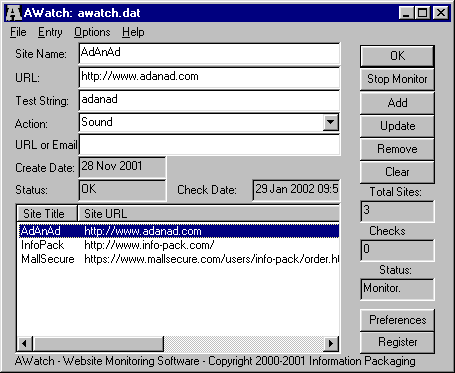455x373 pixels.
Task: Click the right arrow of the horizontal scrollbar
Action: pos(331,343)
